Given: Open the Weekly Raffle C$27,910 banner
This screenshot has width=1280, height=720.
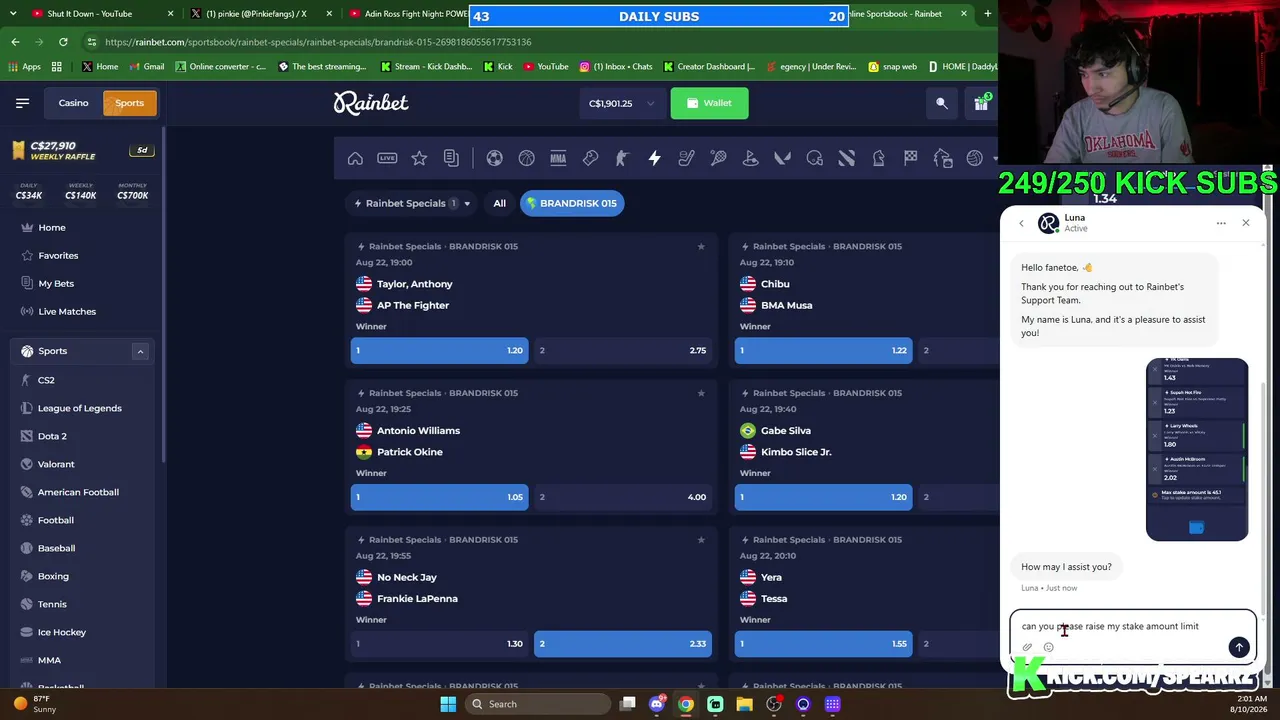Looking at the screenshot, I should [x=82, y=150].
